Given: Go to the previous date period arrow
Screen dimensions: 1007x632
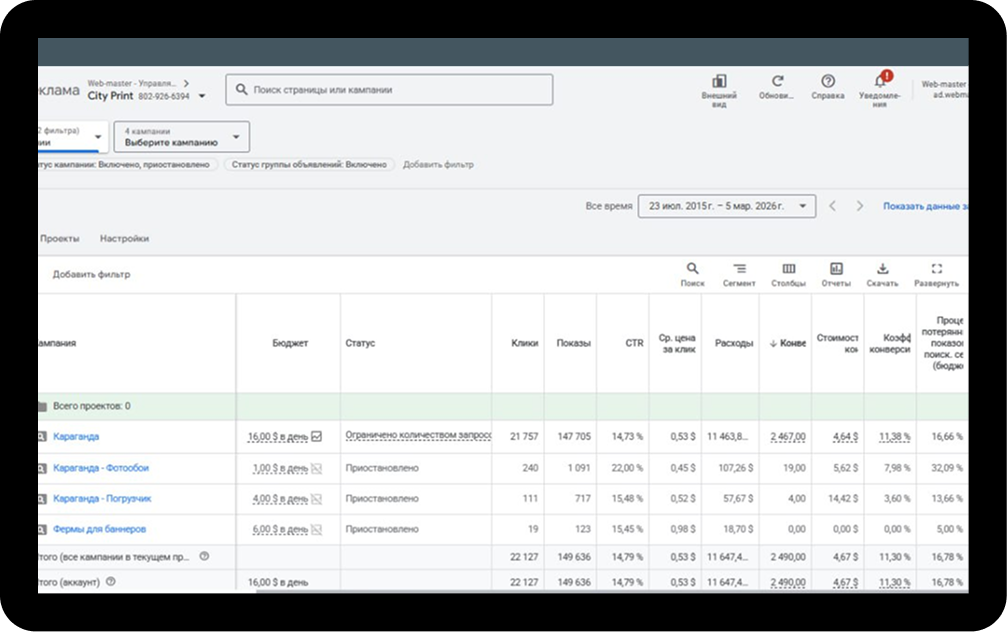Looking at the screenshot, I should pyautogui.click(x=832, y=206).
